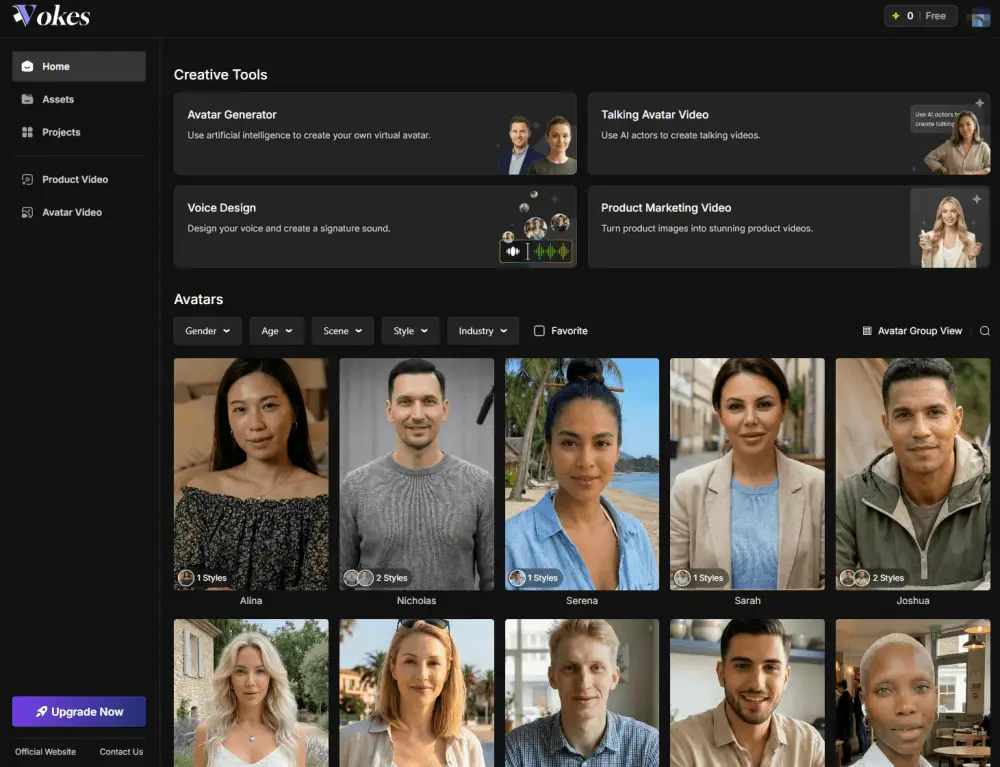Click the search magnifier icon
This screenshot has width=1000, height=767.
click(983, 330)
